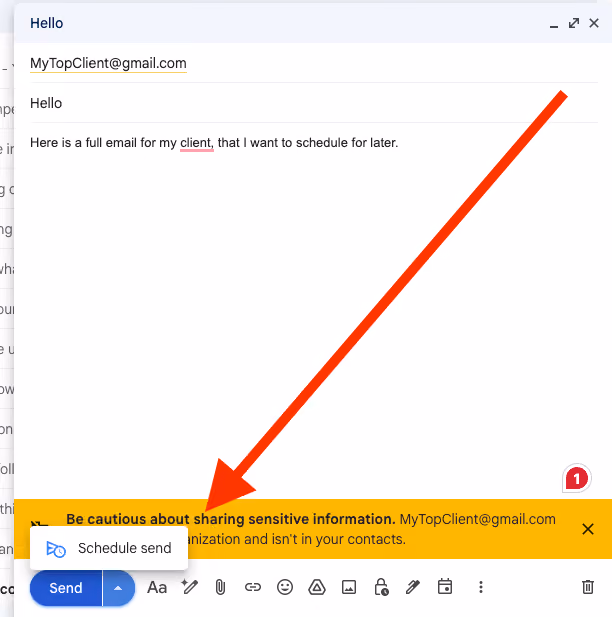Open formatting options (Aa) icon
The height and width of the screenshot is (617, 612).
pyautogui.click(x=157, y=587)
